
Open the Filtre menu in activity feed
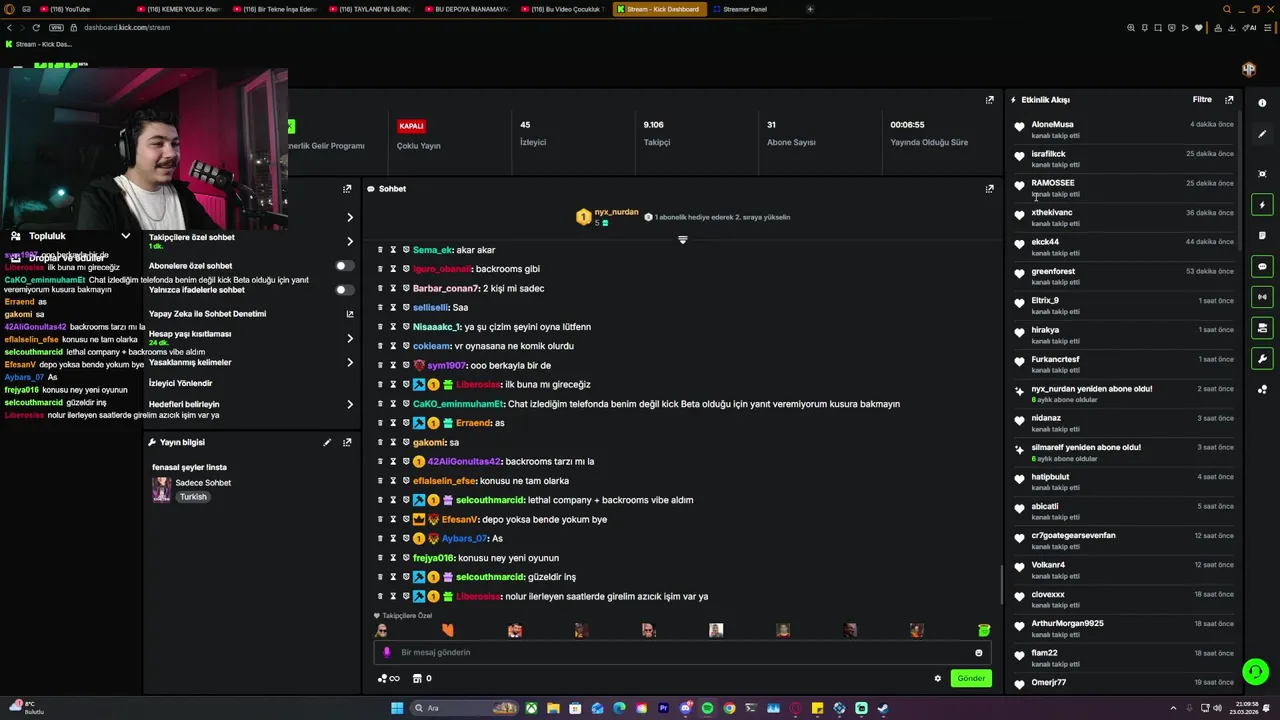point(1202,100)
